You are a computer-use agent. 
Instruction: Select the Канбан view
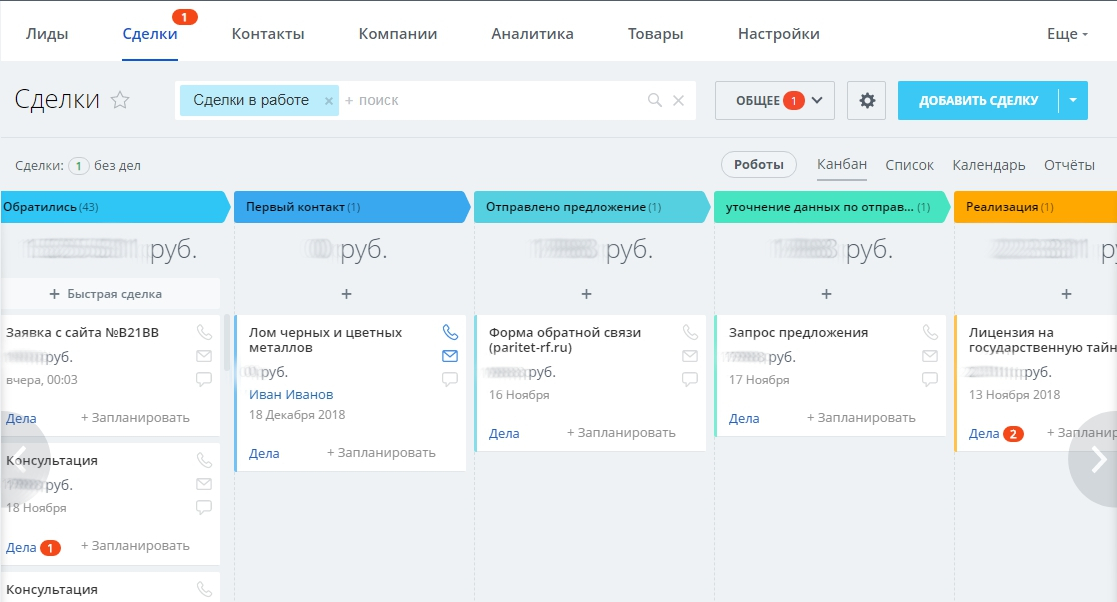(842, 165)
